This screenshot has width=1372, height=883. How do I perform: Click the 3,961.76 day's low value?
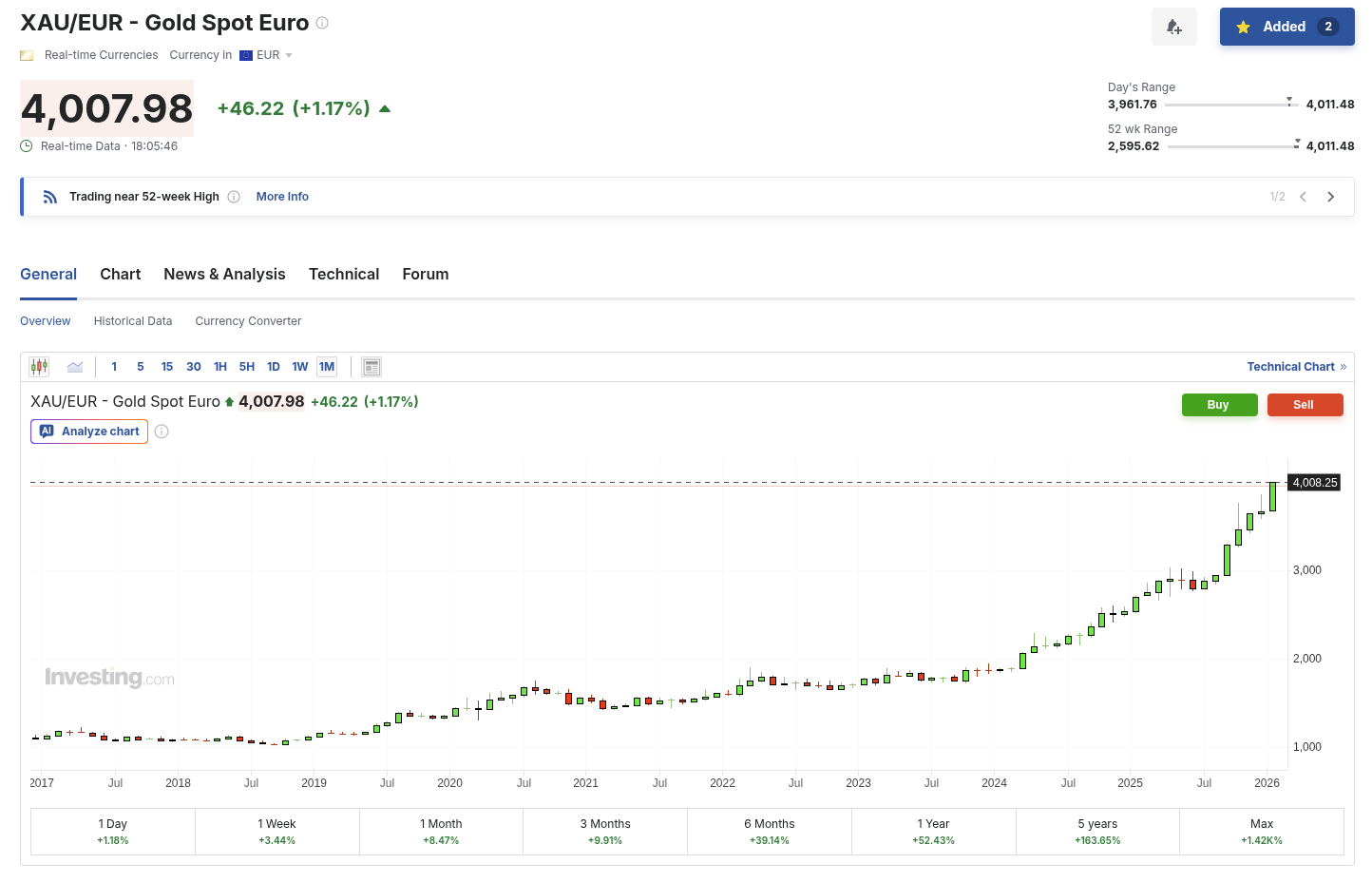click(1133, 105)
